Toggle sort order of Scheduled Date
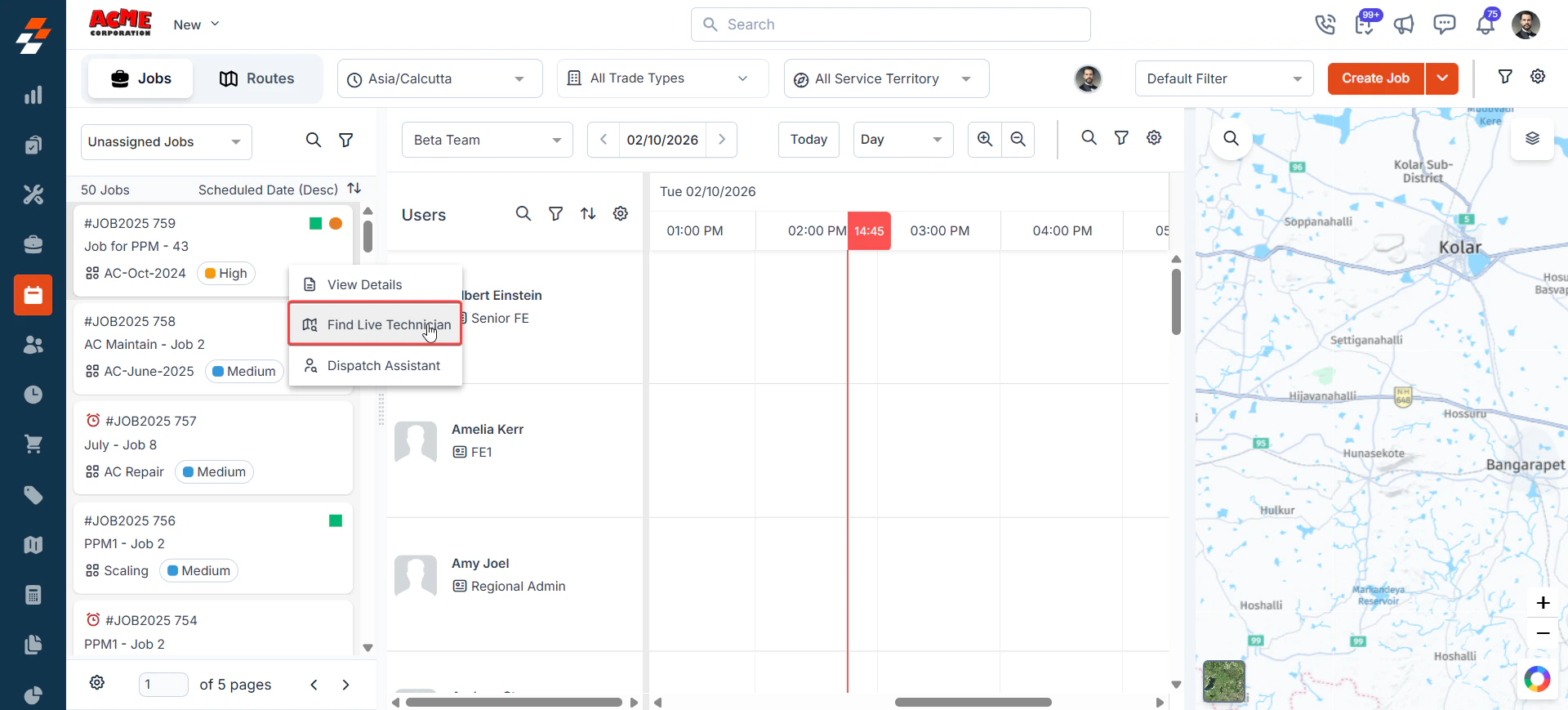The width and height of the screenshot is (1568, 710). 354,189
